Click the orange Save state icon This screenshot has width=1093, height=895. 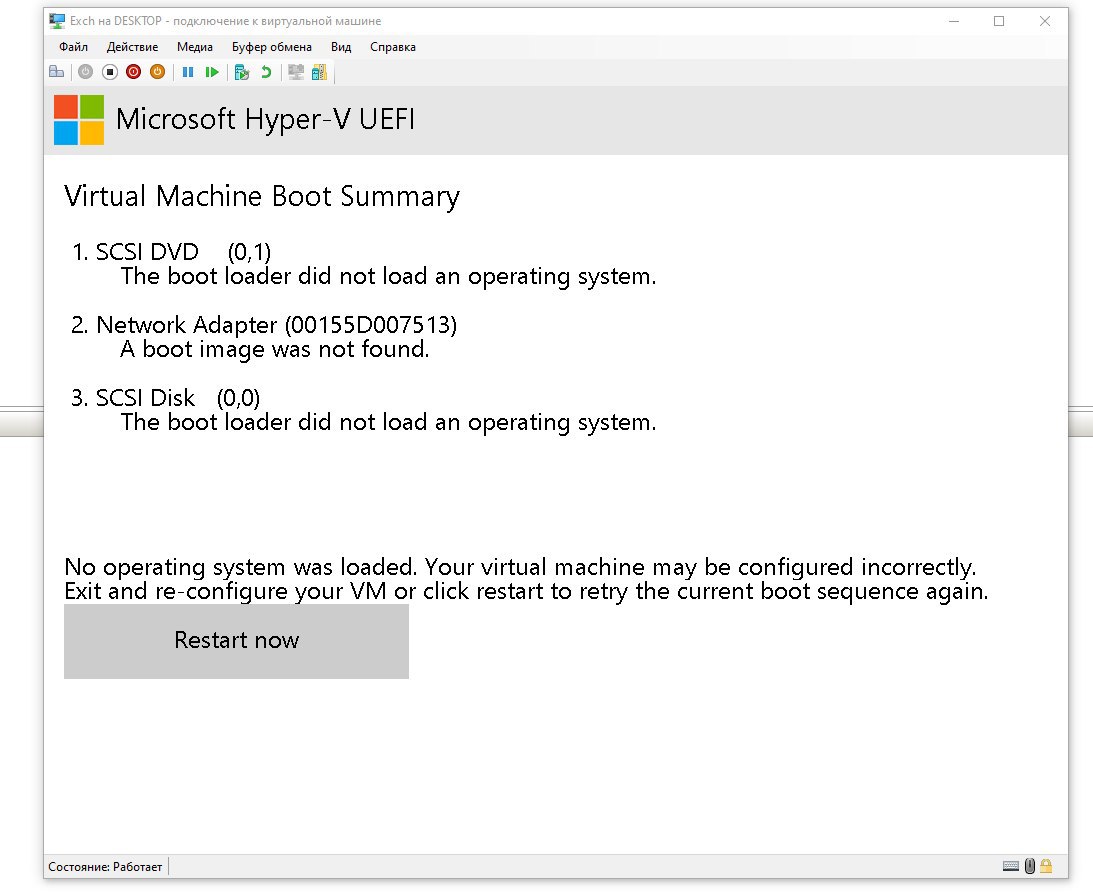pyautogui.click(x=158, y=72)
